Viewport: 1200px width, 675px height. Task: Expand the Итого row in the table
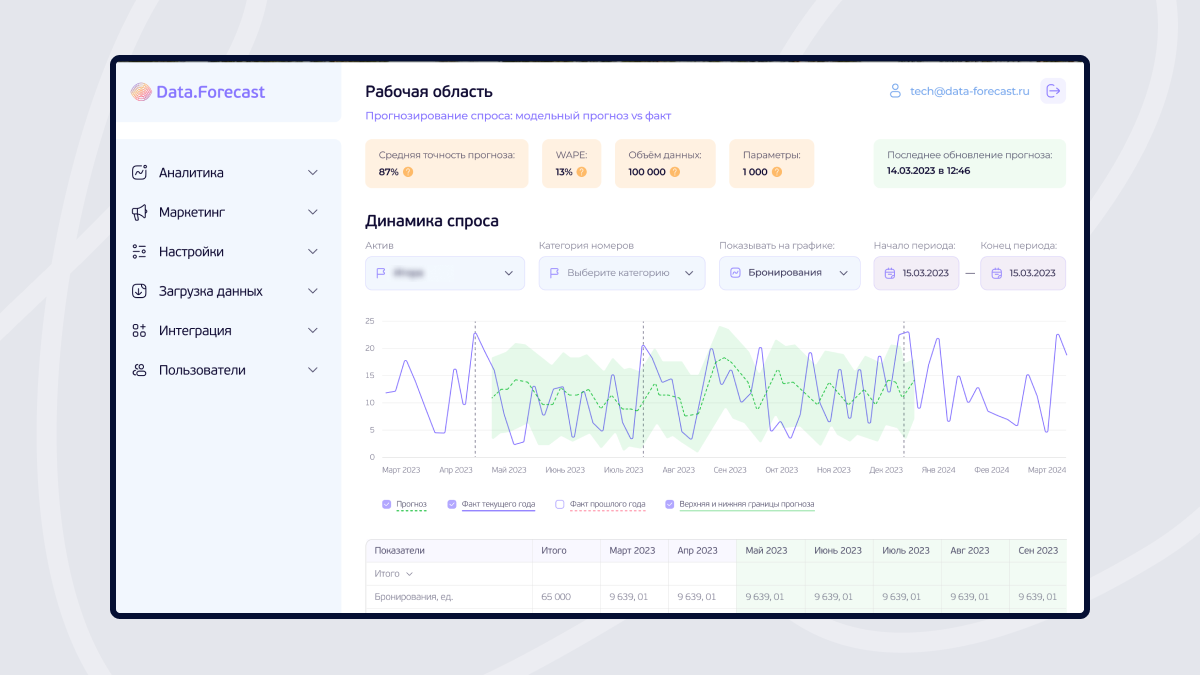[394, 574]
